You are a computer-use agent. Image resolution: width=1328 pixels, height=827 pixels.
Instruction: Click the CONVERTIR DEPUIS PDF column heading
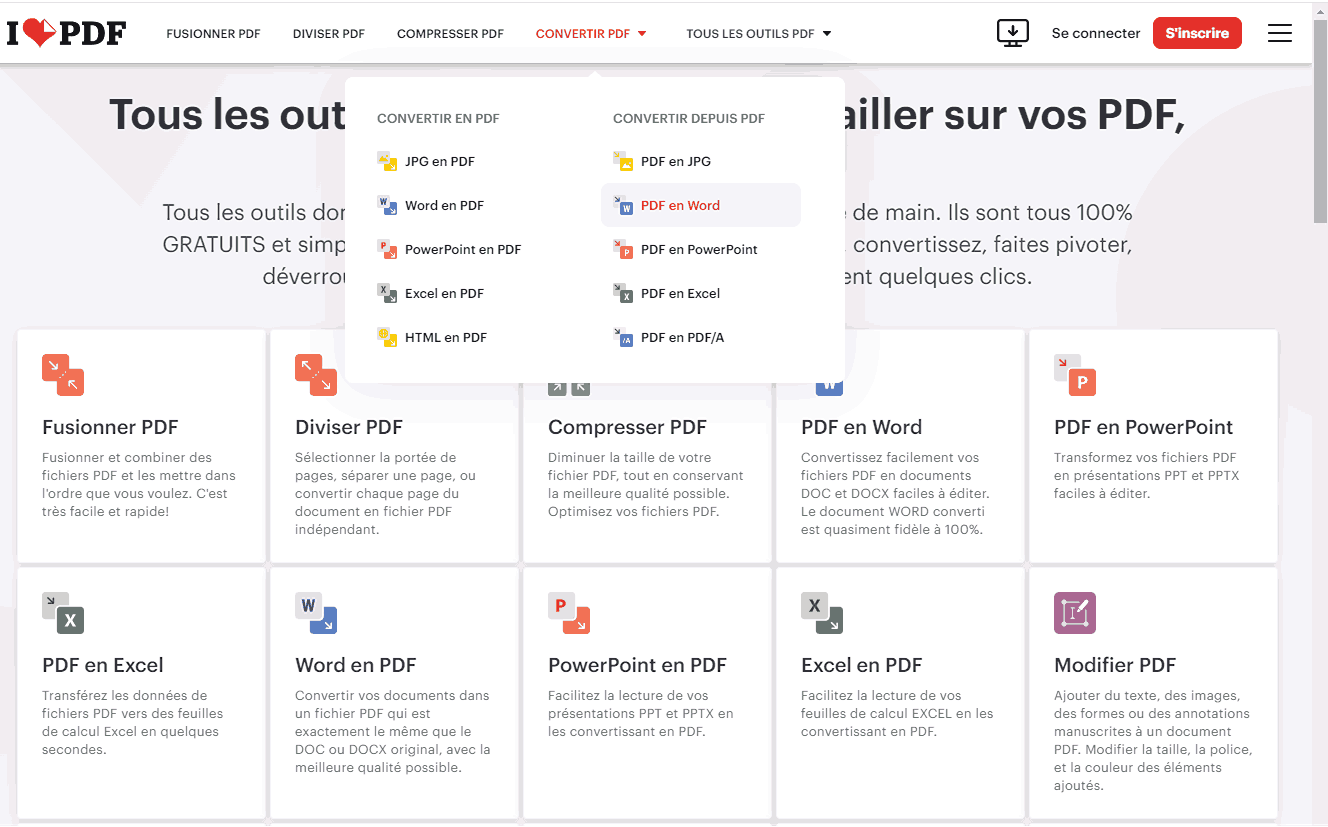pos(689,118)
